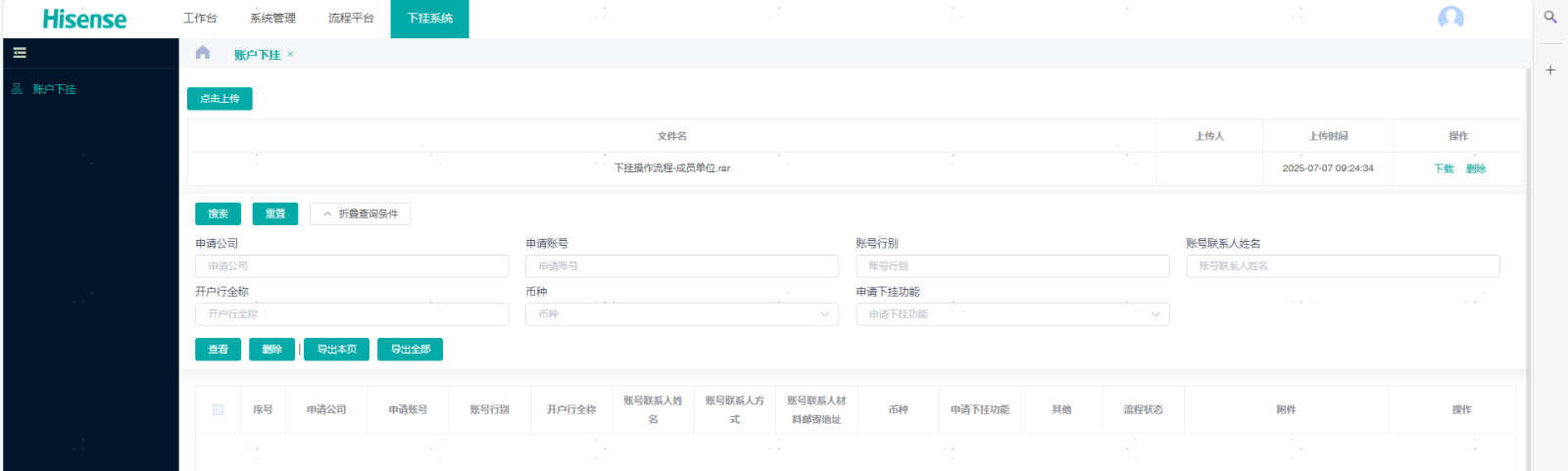Click the 点击上传 upload button
Image resolution: width=1568 pixels, height=471 pixels.
(220, 99)
